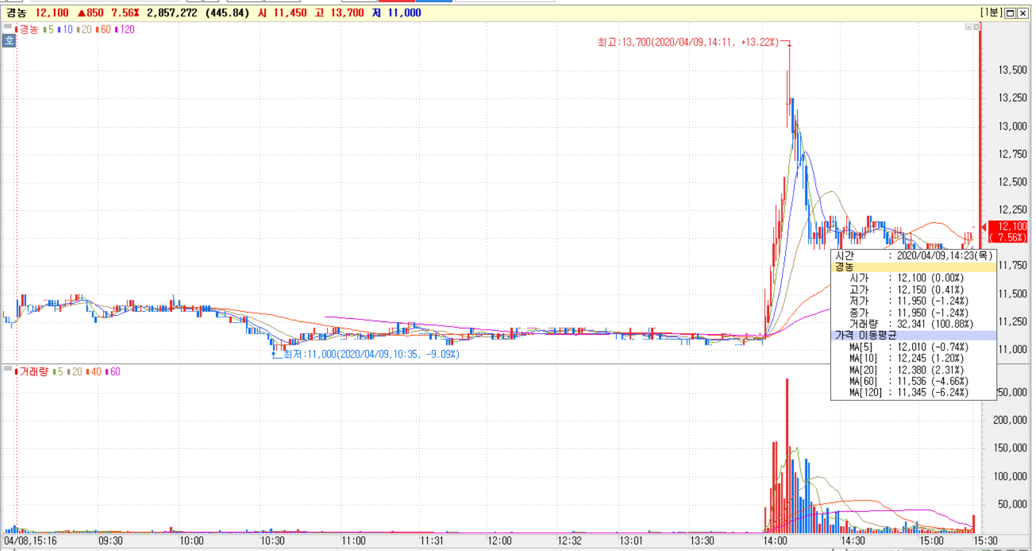The width and height of the screenshot is (1036, 551).
Task: Click the 04/08,15:16 time axis label
Action: click(30, 540)
